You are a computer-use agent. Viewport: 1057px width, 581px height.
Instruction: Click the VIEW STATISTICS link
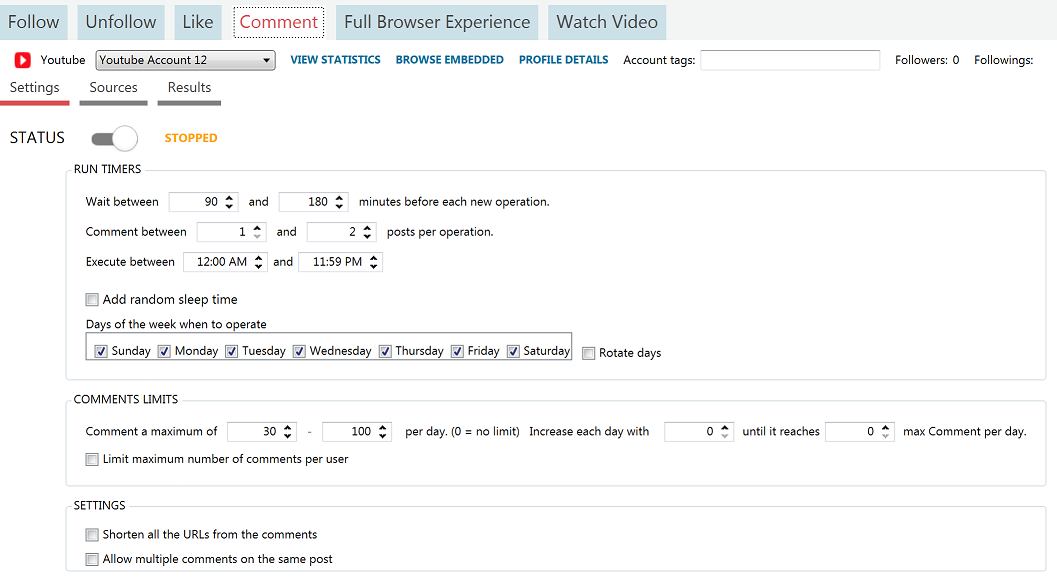point(335,60)
